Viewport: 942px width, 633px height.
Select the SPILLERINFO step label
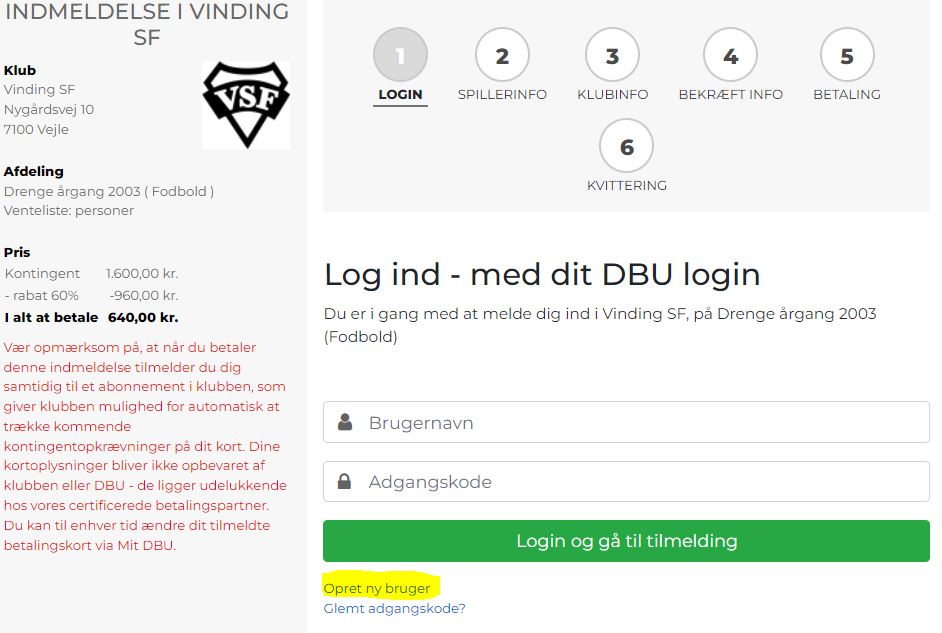coord(502,94)
